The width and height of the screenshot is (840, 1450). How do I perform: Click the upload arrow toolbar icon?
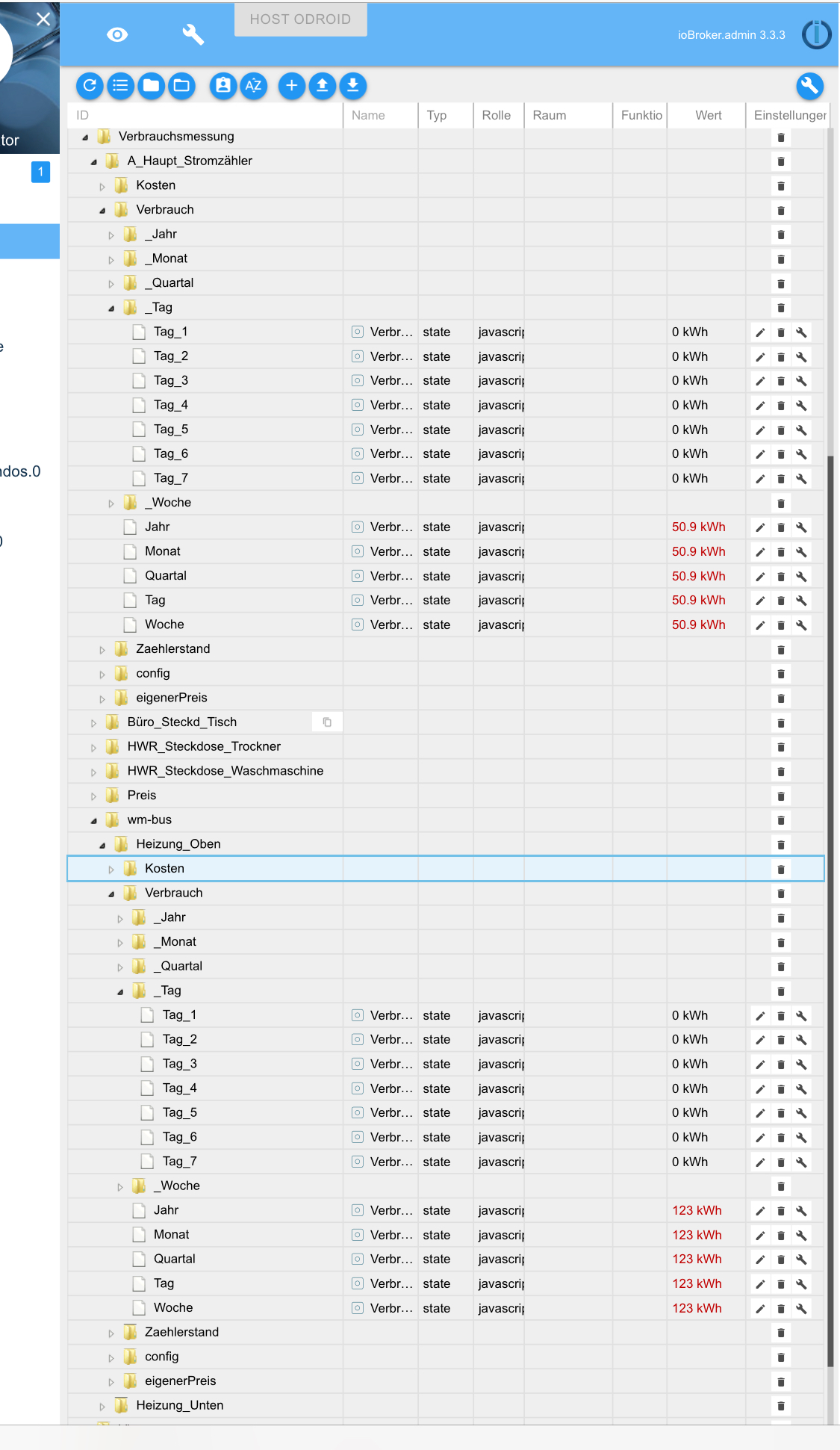(x=323, y=86)
